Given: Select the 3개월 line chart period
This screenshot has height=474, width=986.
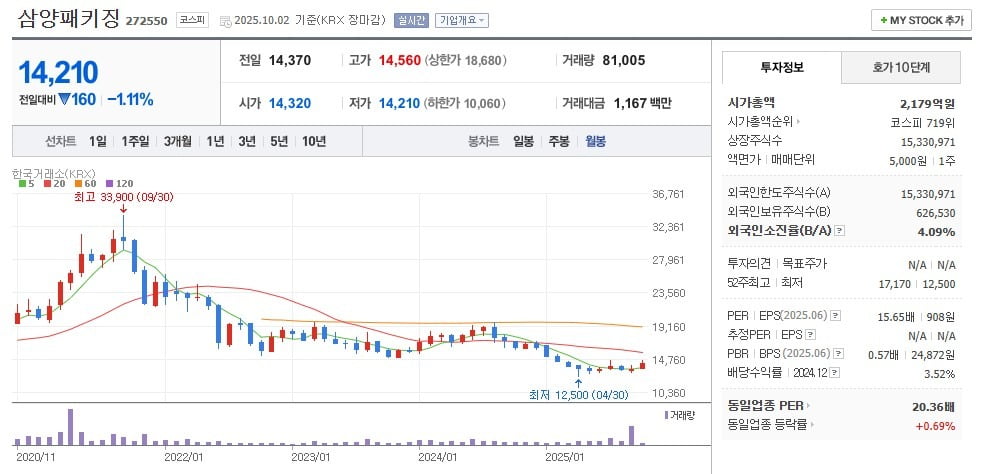Looking at the screenshot, I should (x=178, y=141).
